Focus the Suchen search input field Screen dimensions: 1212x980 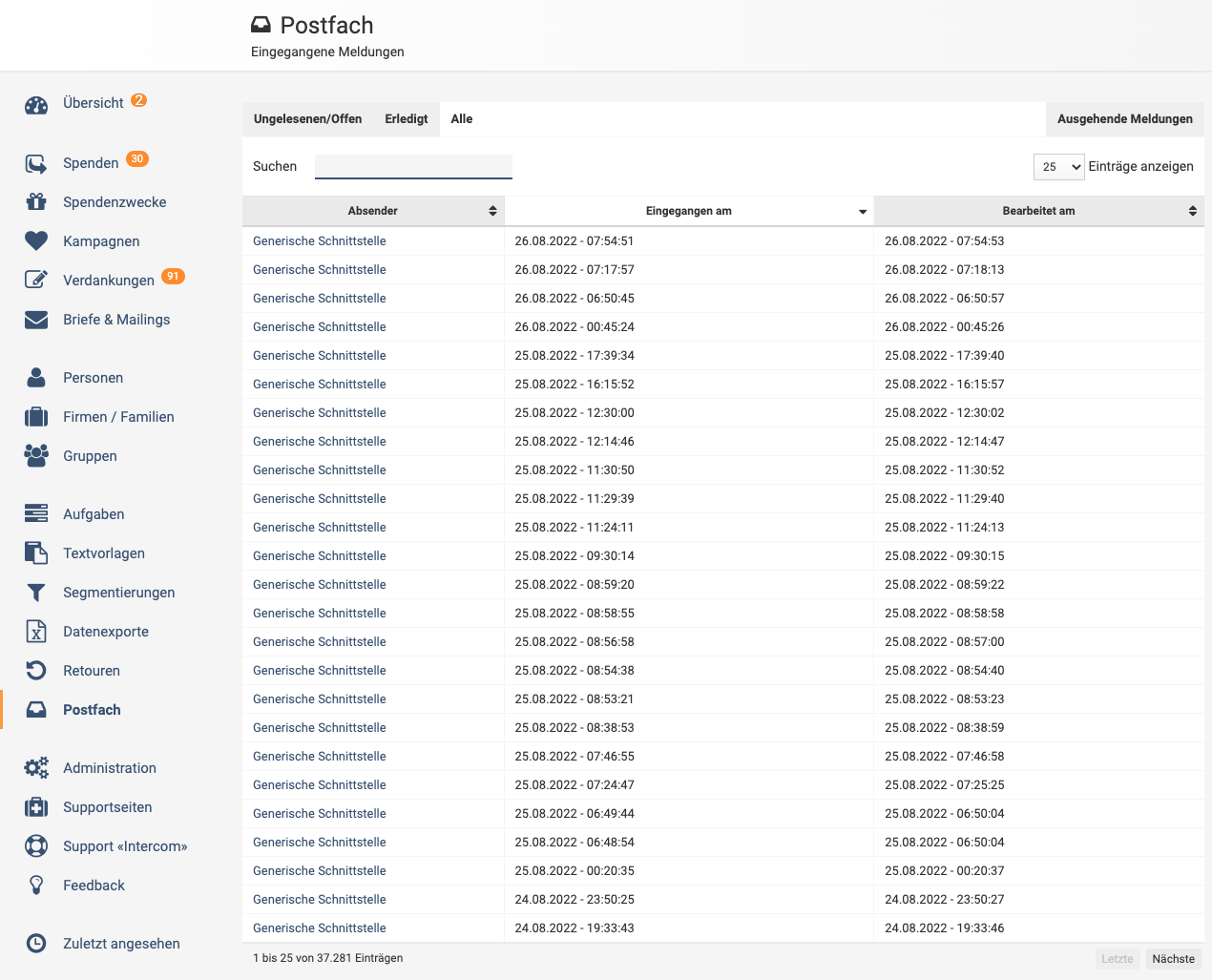tap(413, 167)
